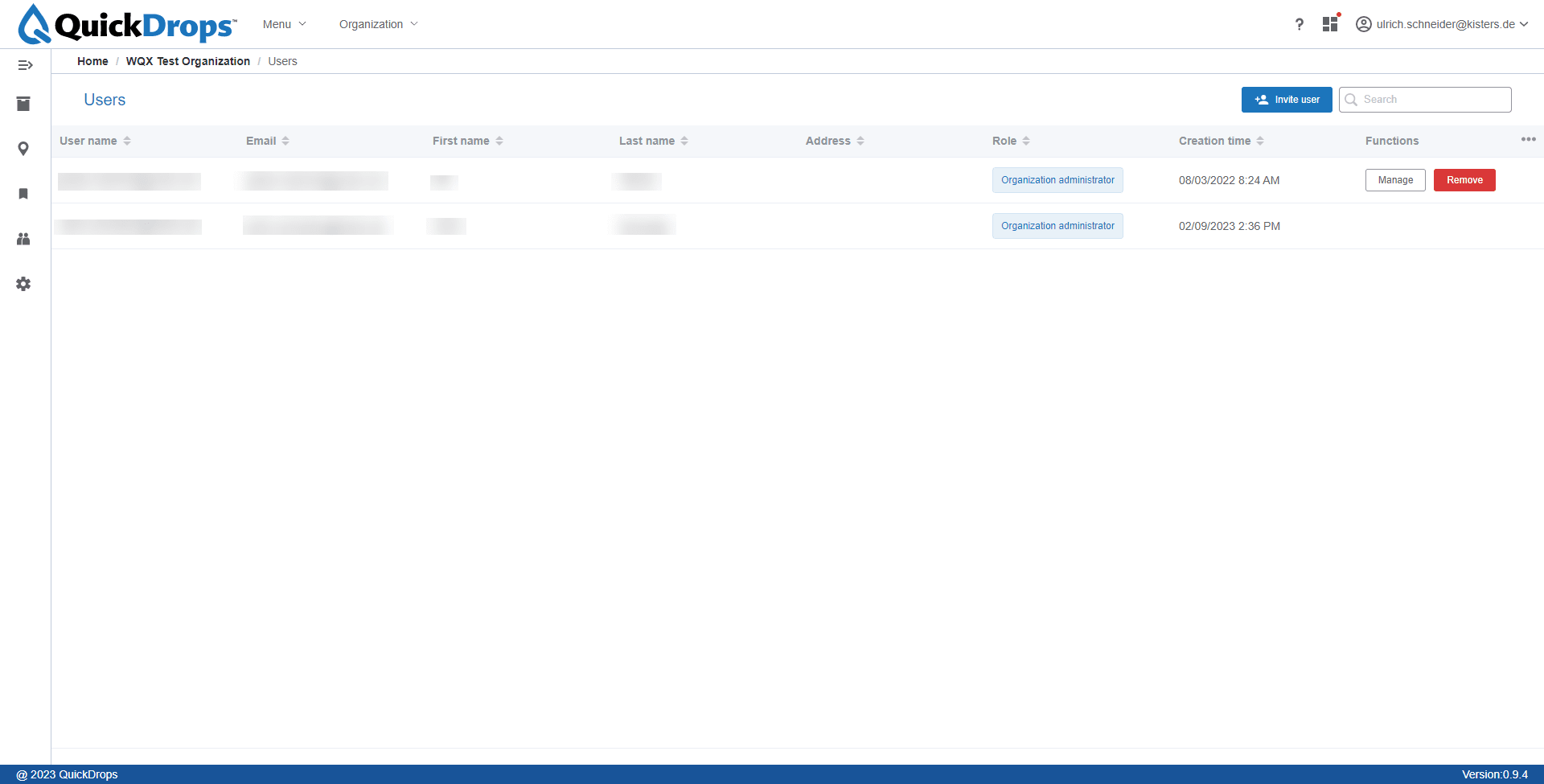
Task: Click the Organization administrator tag dated 02/09/2023
Action: [x=1057, y=226]
